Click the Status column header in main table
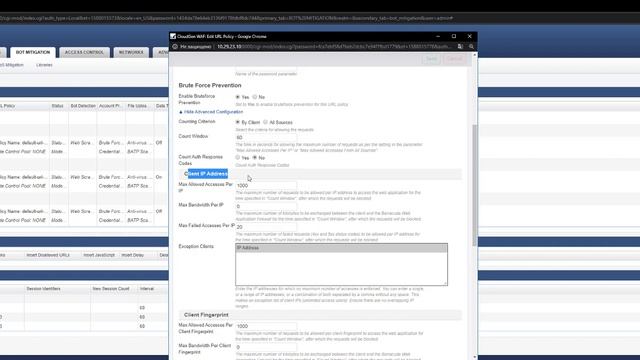This screenshot has height=360, width=640. point(58,106)
